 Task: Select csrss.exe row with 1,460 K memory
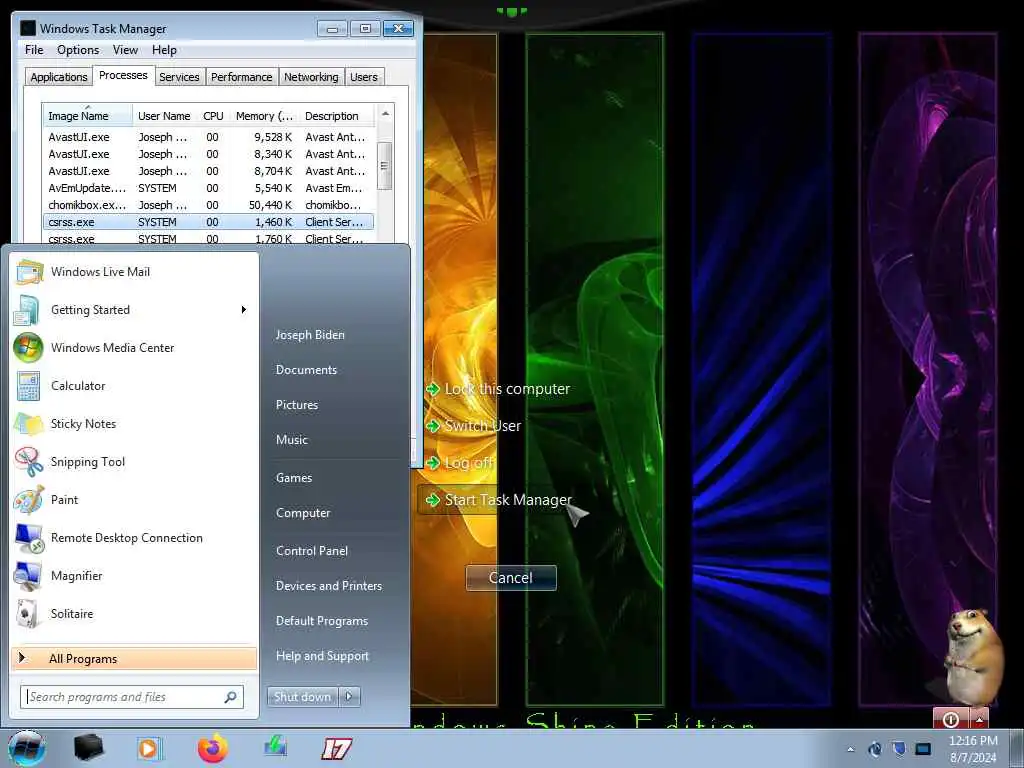click(208, 222)
